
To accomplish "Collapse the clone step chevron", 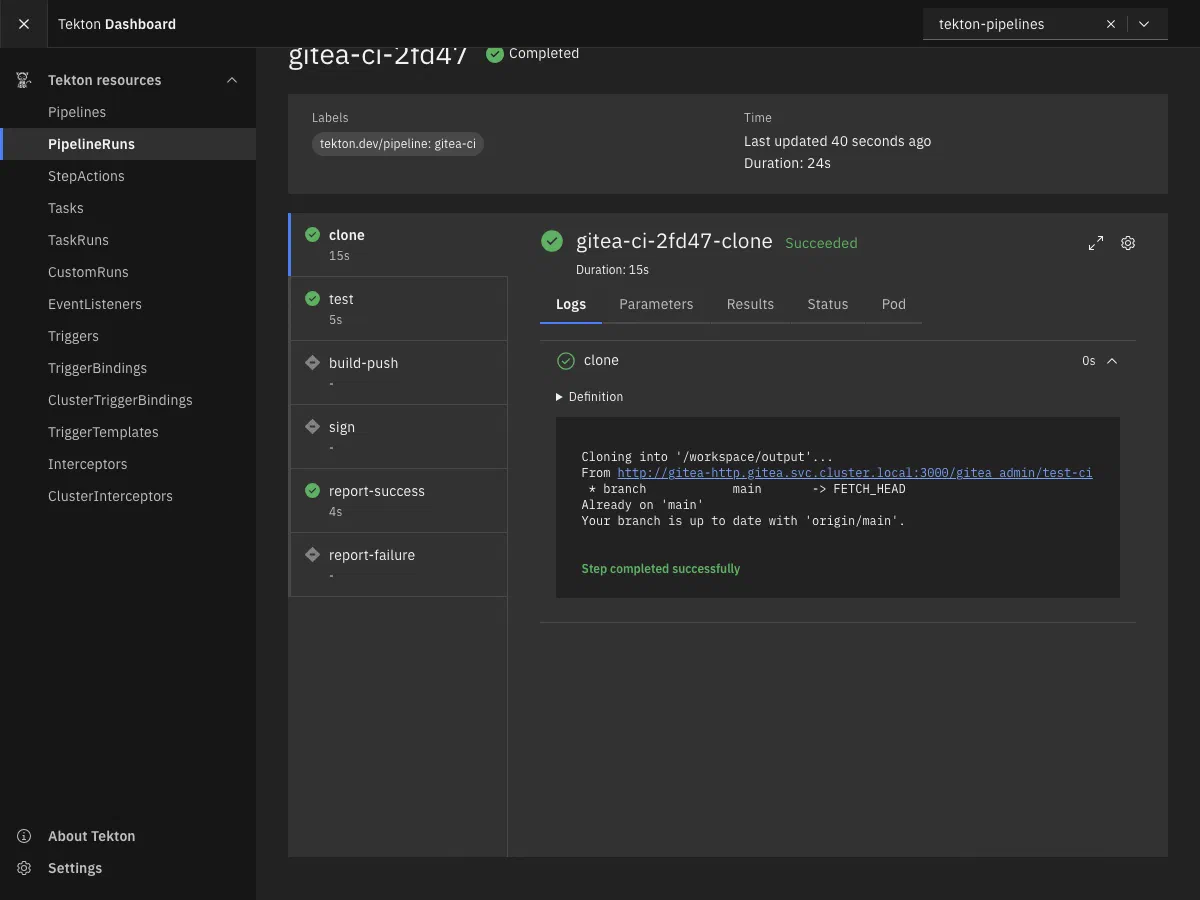I will pos(1111,361).
